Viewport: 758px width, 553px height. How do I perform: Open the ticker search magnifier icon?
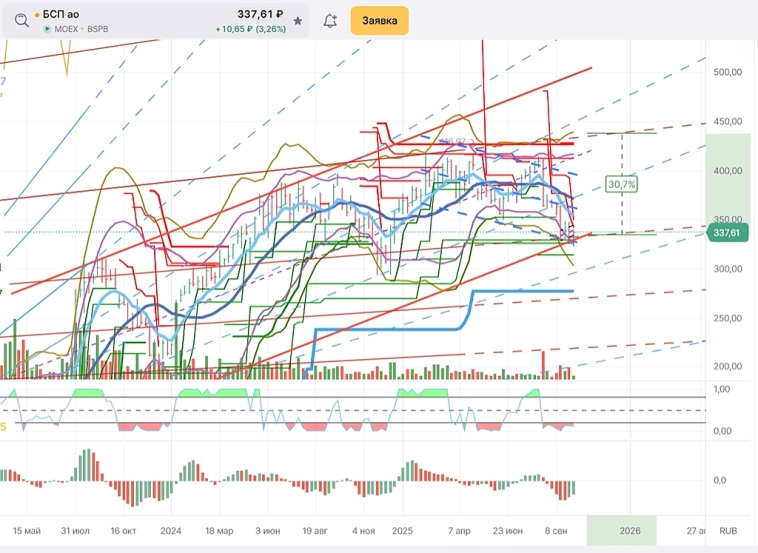tap(21, 21)
